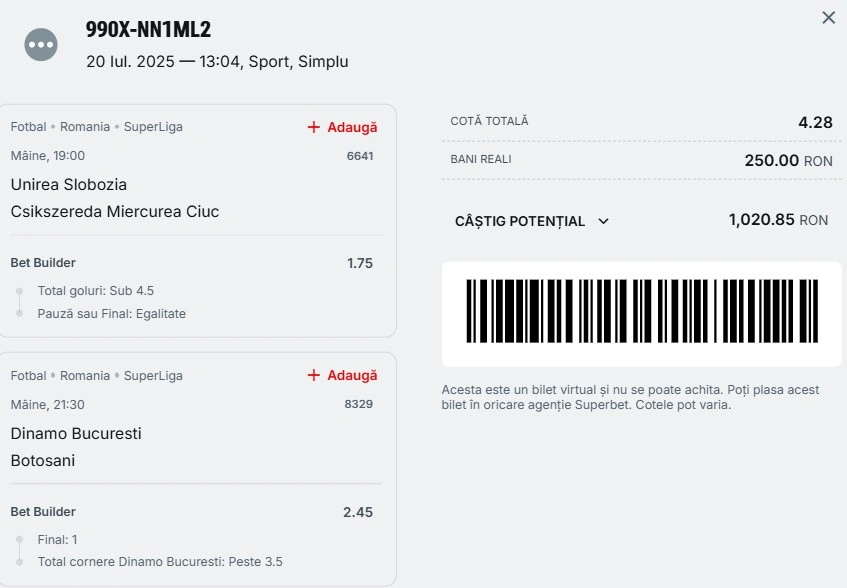The height and width of the screenshot is (588, 847).
Task: Click plus icon beside Adaugă for Dinamo Bucuresti
Action: (314, 375)
